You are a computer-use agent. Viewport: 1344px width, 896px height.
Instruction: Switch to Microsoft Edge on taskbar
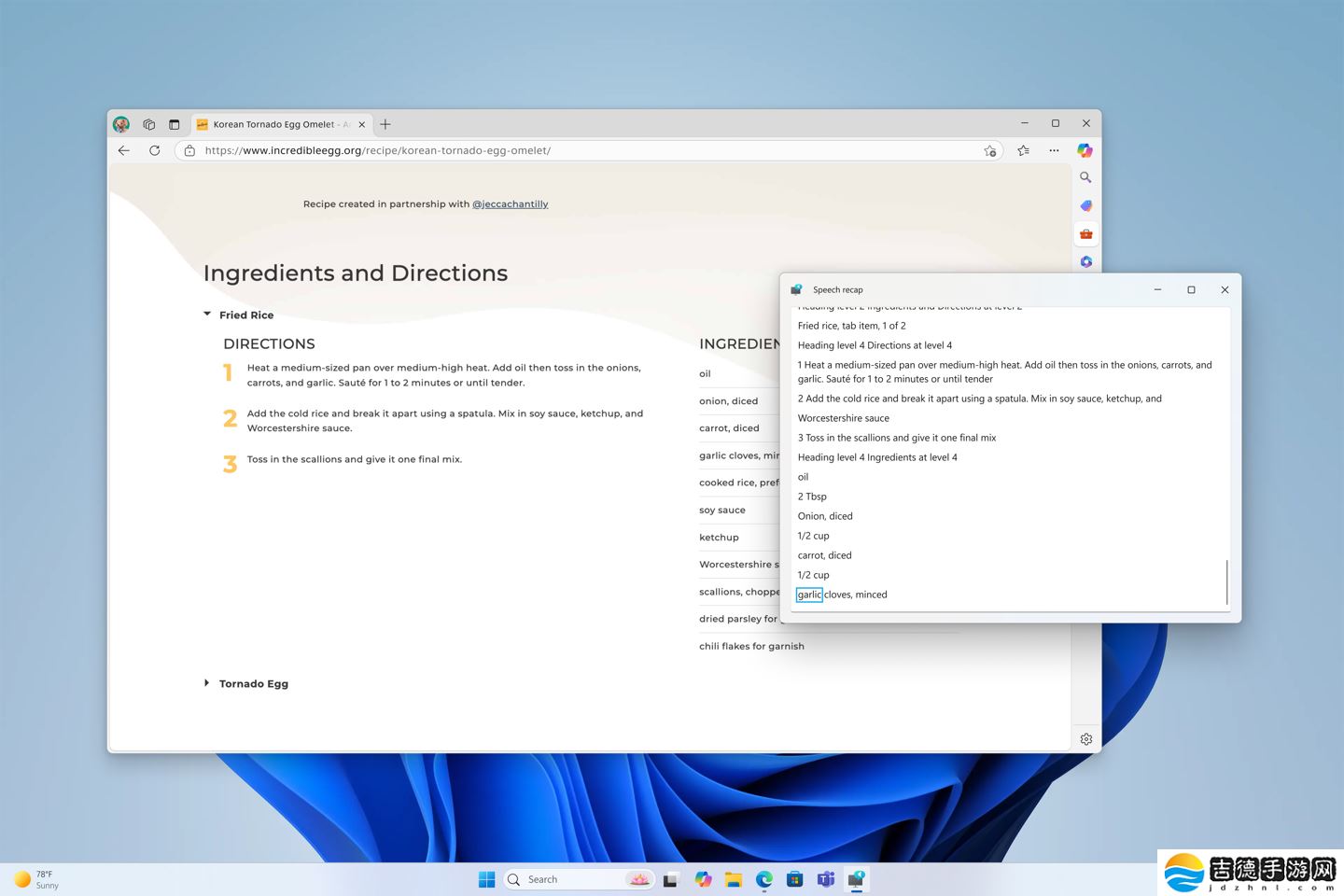click(x=764, y=879)
